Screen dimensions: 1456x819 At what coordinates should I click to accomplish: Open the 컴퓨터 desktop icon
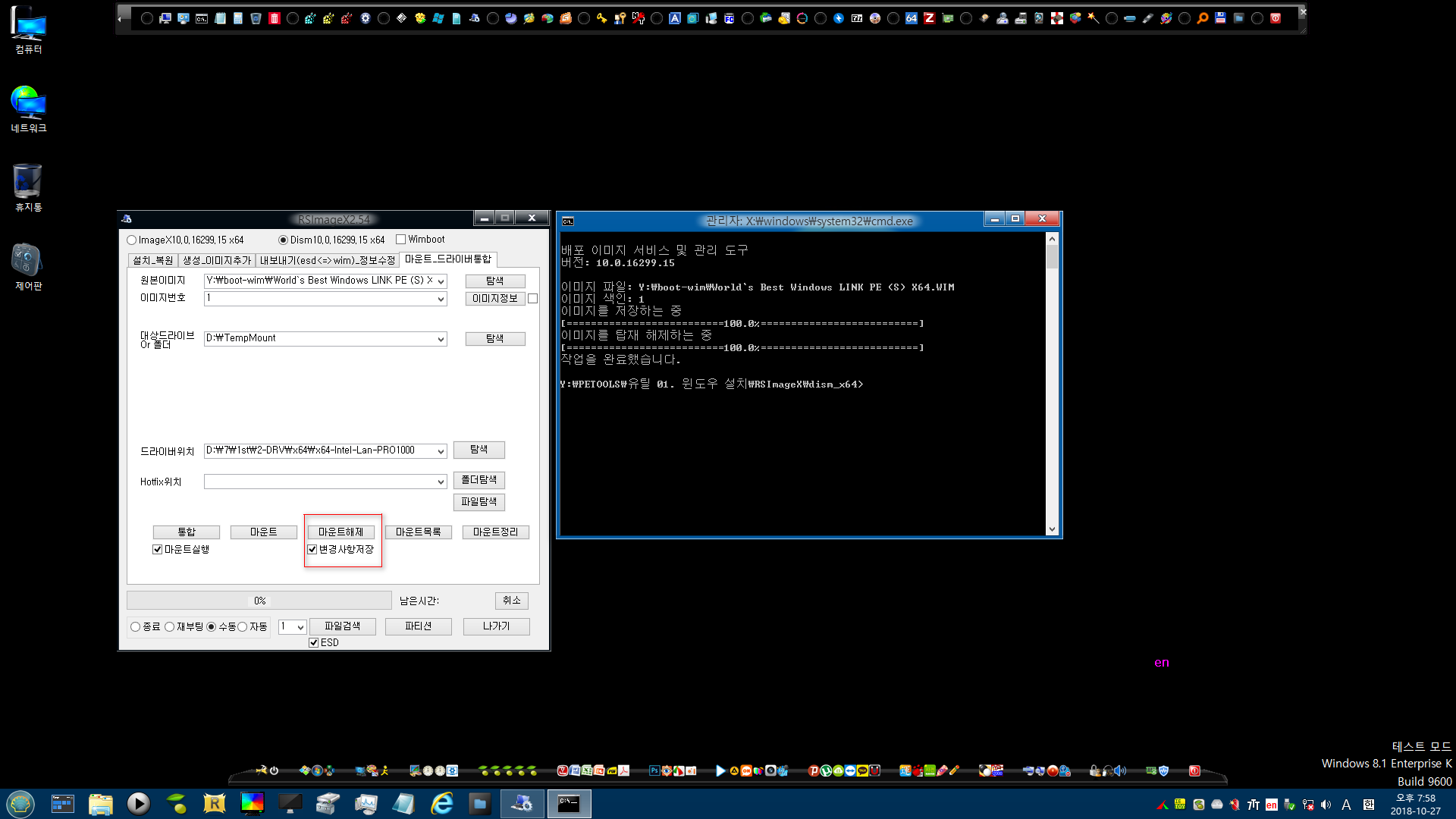tap(28, 30)
